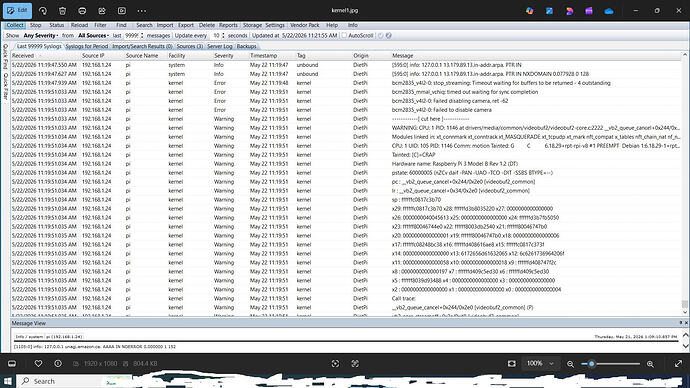Open Reports in the toolbar

228,26
